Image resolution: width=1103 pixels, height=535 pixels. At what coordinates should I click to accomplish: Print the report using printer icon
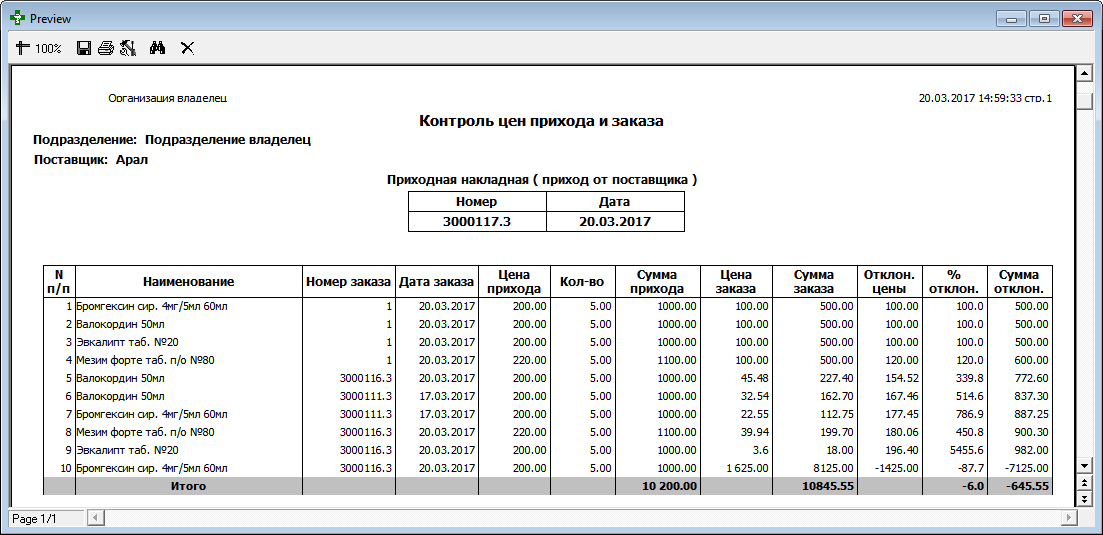coord(106,49)
